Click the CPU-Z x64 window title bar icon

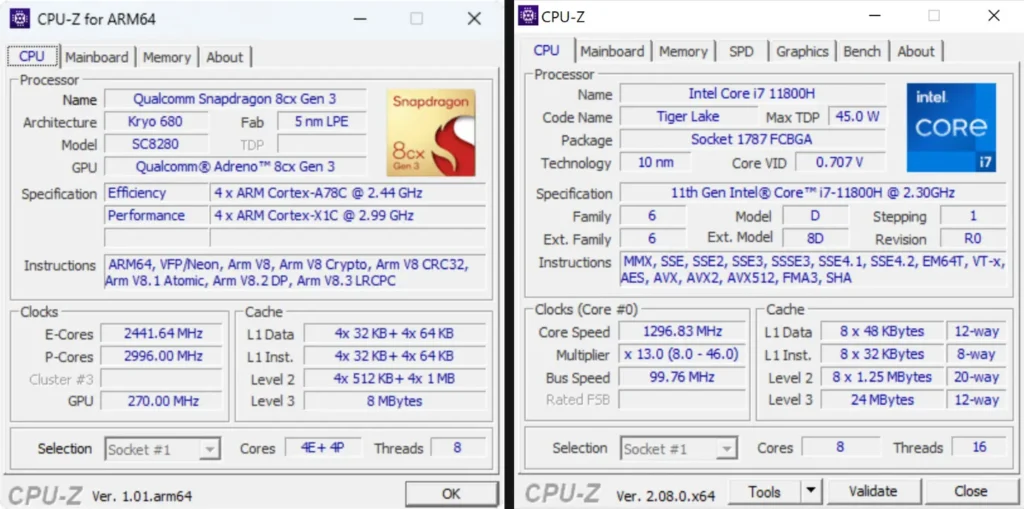(x=528, y=15)
